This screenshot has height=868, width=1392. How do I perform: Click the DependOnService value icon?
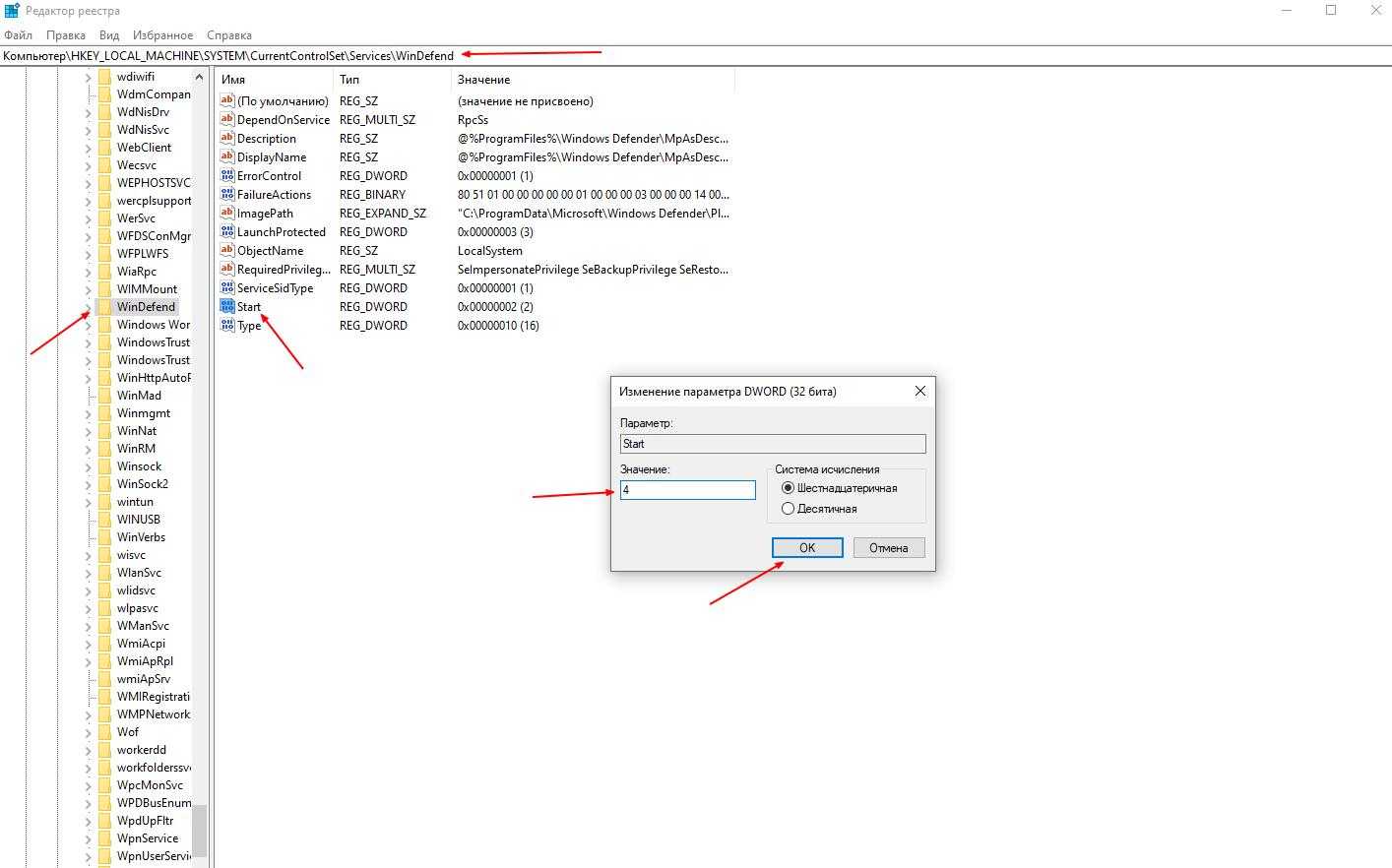coord(227,120)
